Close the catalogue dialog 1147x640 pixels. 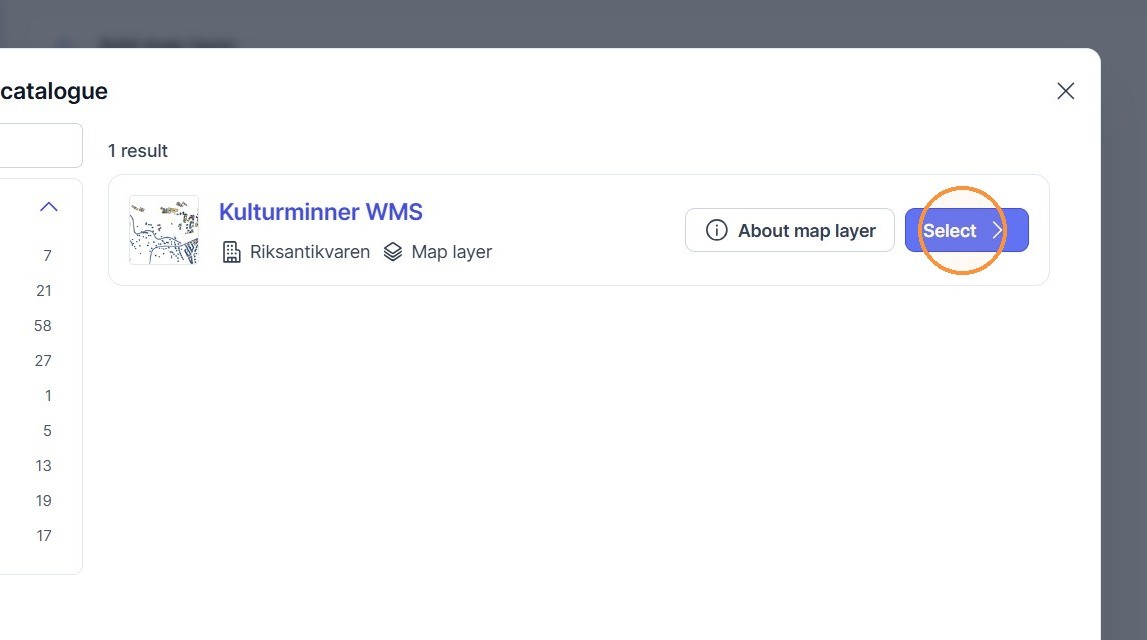tap(1065, 91)
